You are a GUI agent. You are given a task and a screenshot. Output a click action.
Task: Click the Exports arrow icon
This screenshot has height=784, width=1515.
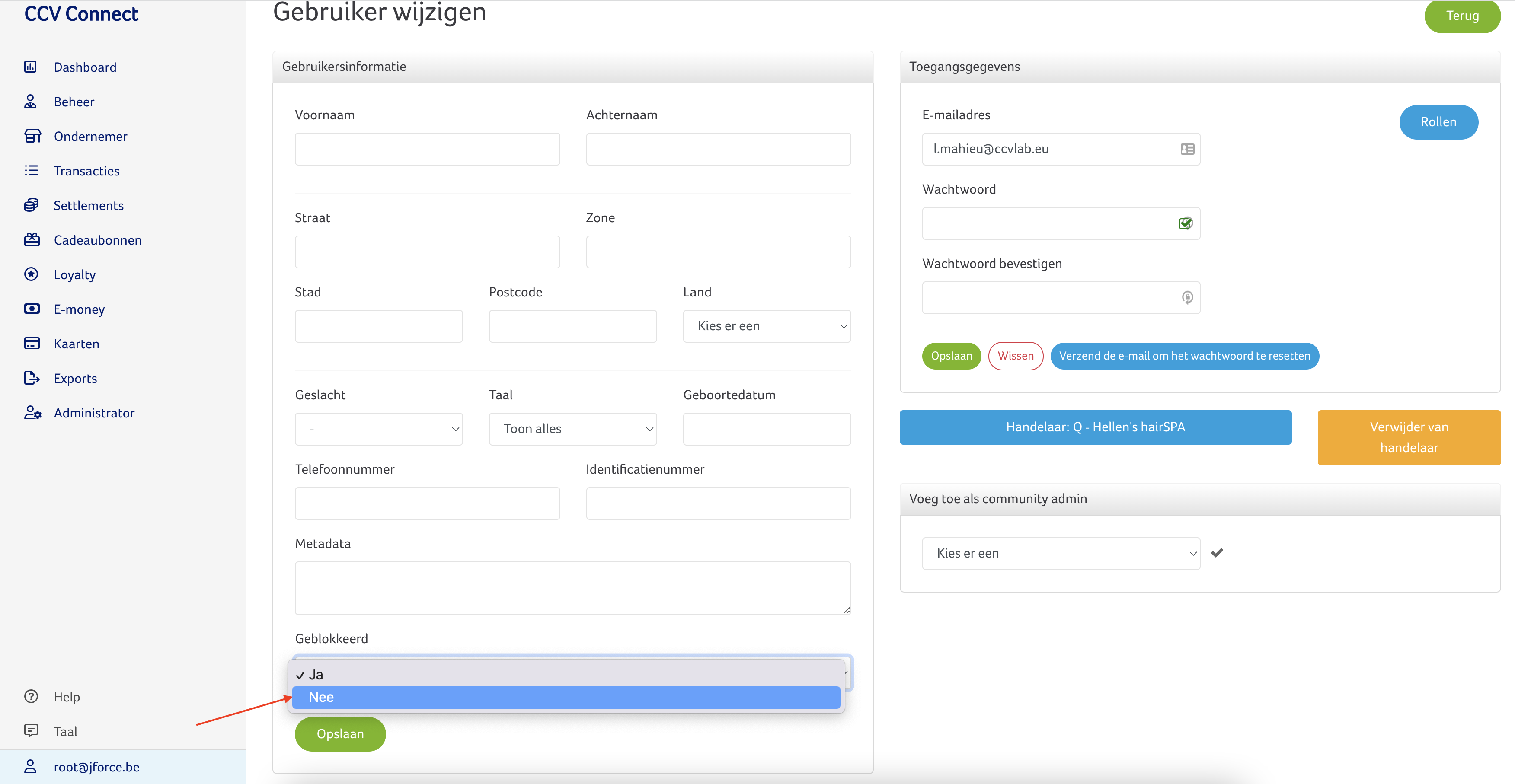coord(32,378)
